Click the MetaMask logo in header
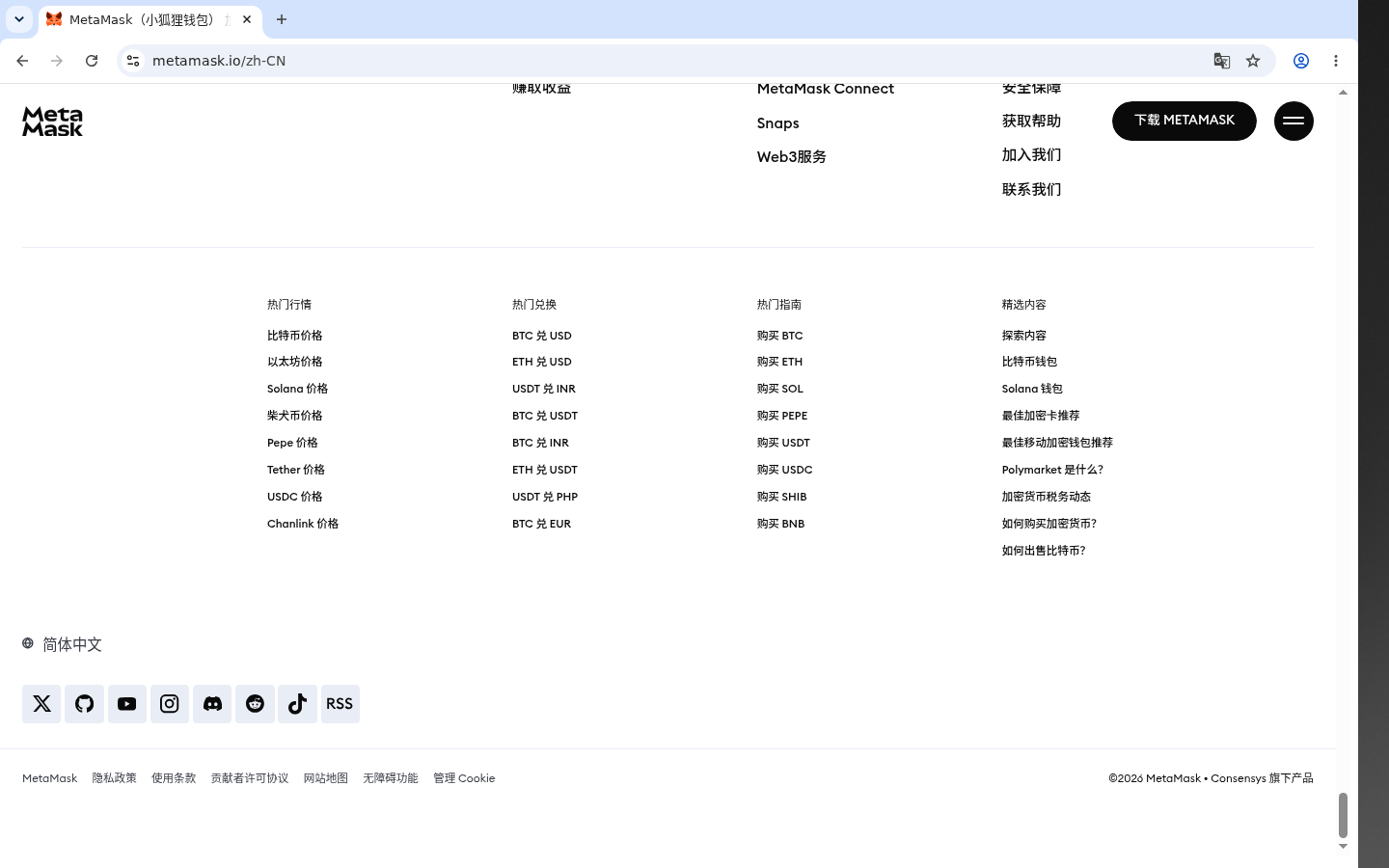Image resolution: width=1389 pixels, height=868 pixels. click(x=52, y=122)
